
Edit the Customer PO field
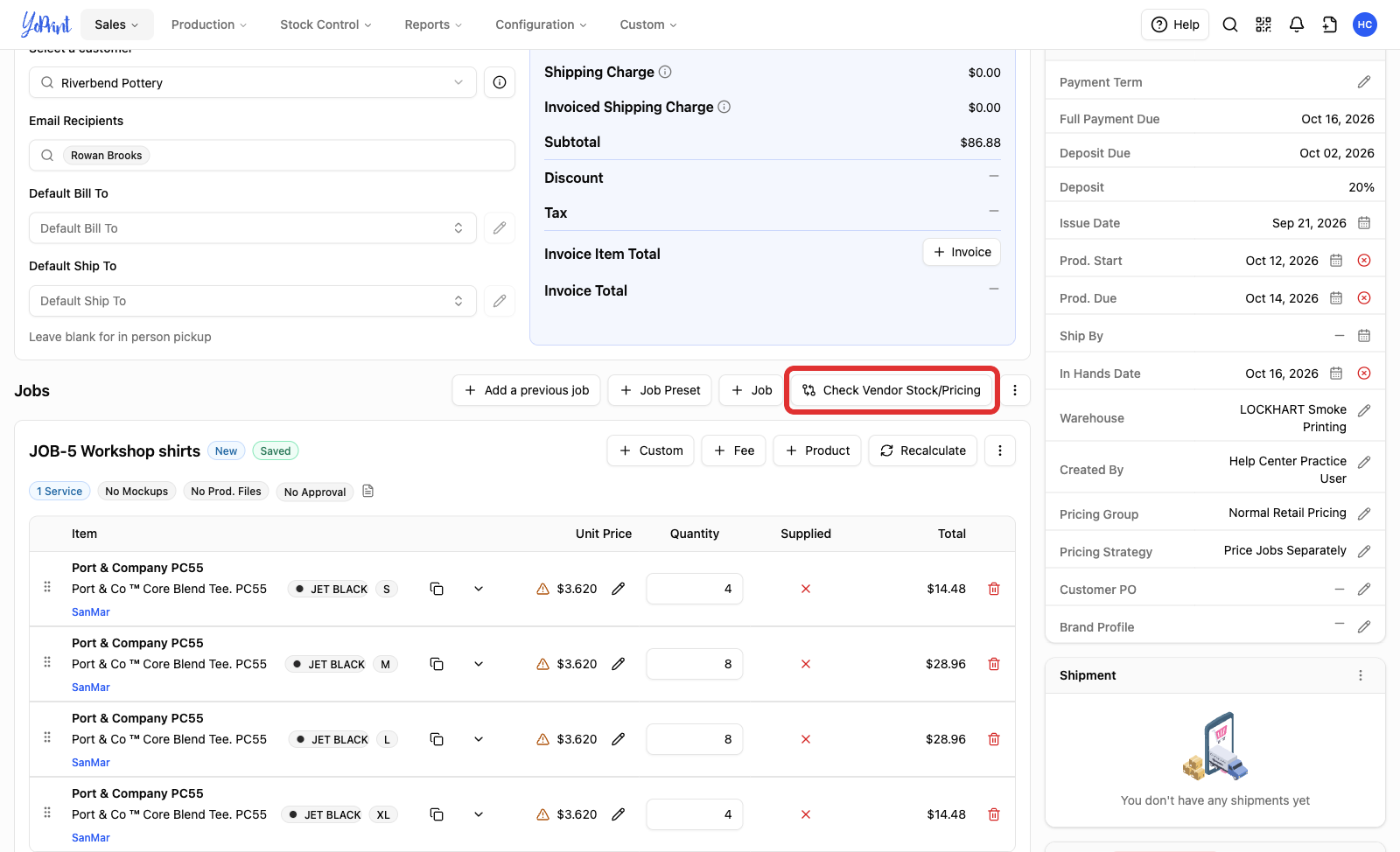click(1364, 590)
